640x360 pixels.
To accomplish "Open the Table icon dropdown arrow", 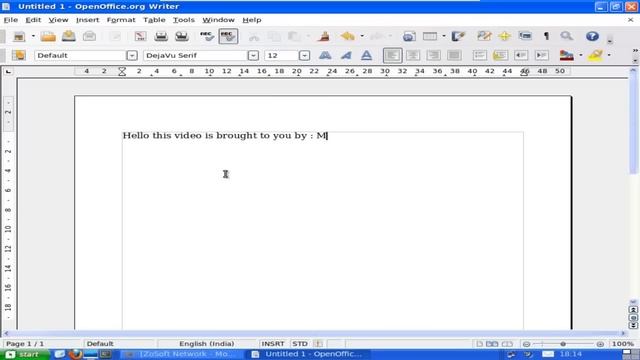I will (x=444, y=36).
